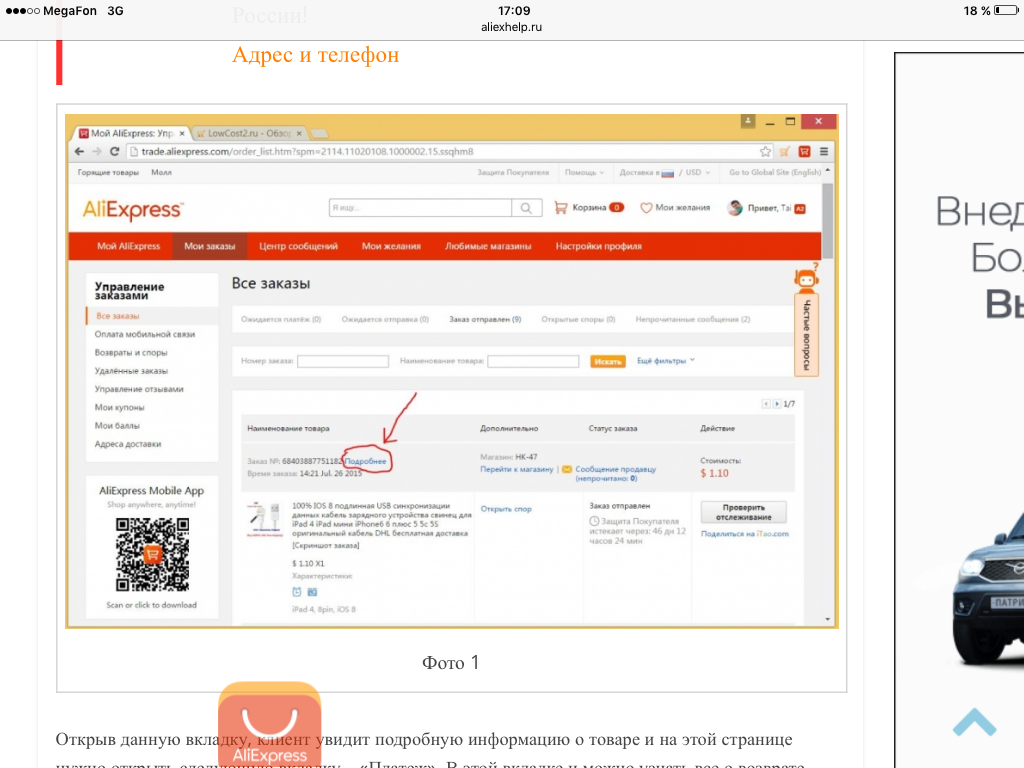1024x768 pixels.
Task: Open Мои баллы in the sidebar
Action: [x=117, y=426]
